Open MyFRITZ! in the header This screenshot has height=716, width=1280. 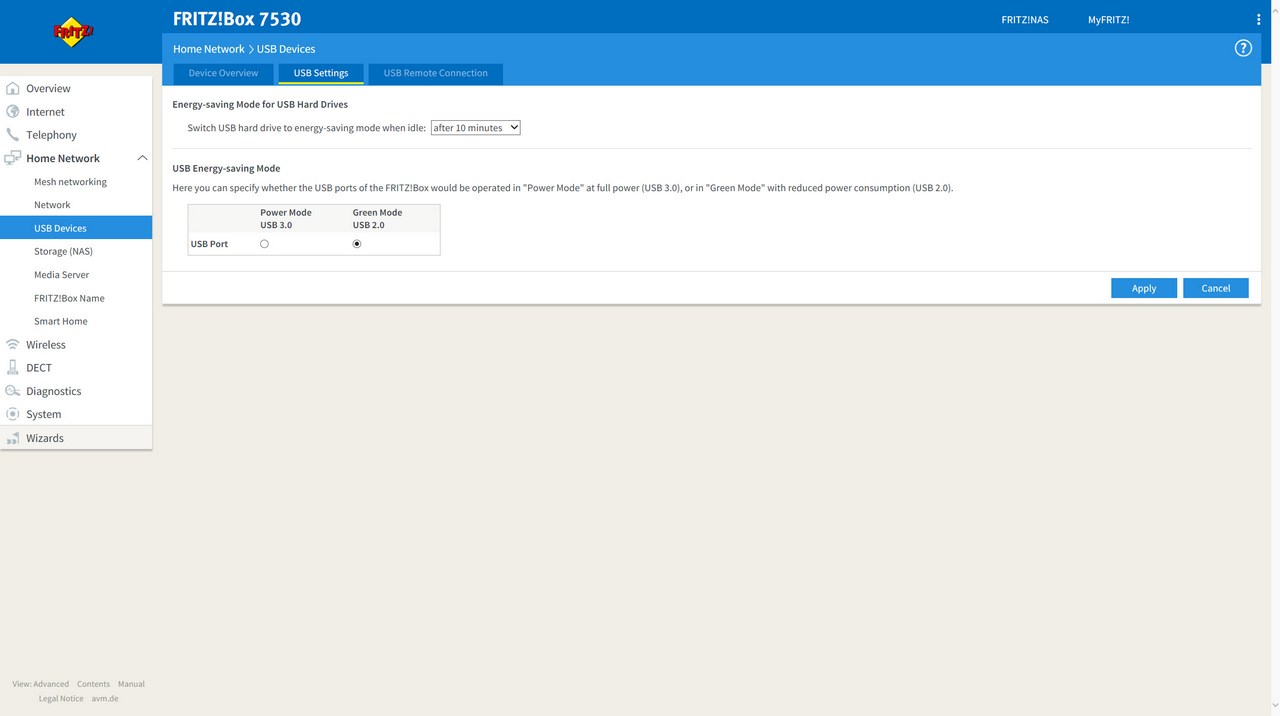[1108, 20]
